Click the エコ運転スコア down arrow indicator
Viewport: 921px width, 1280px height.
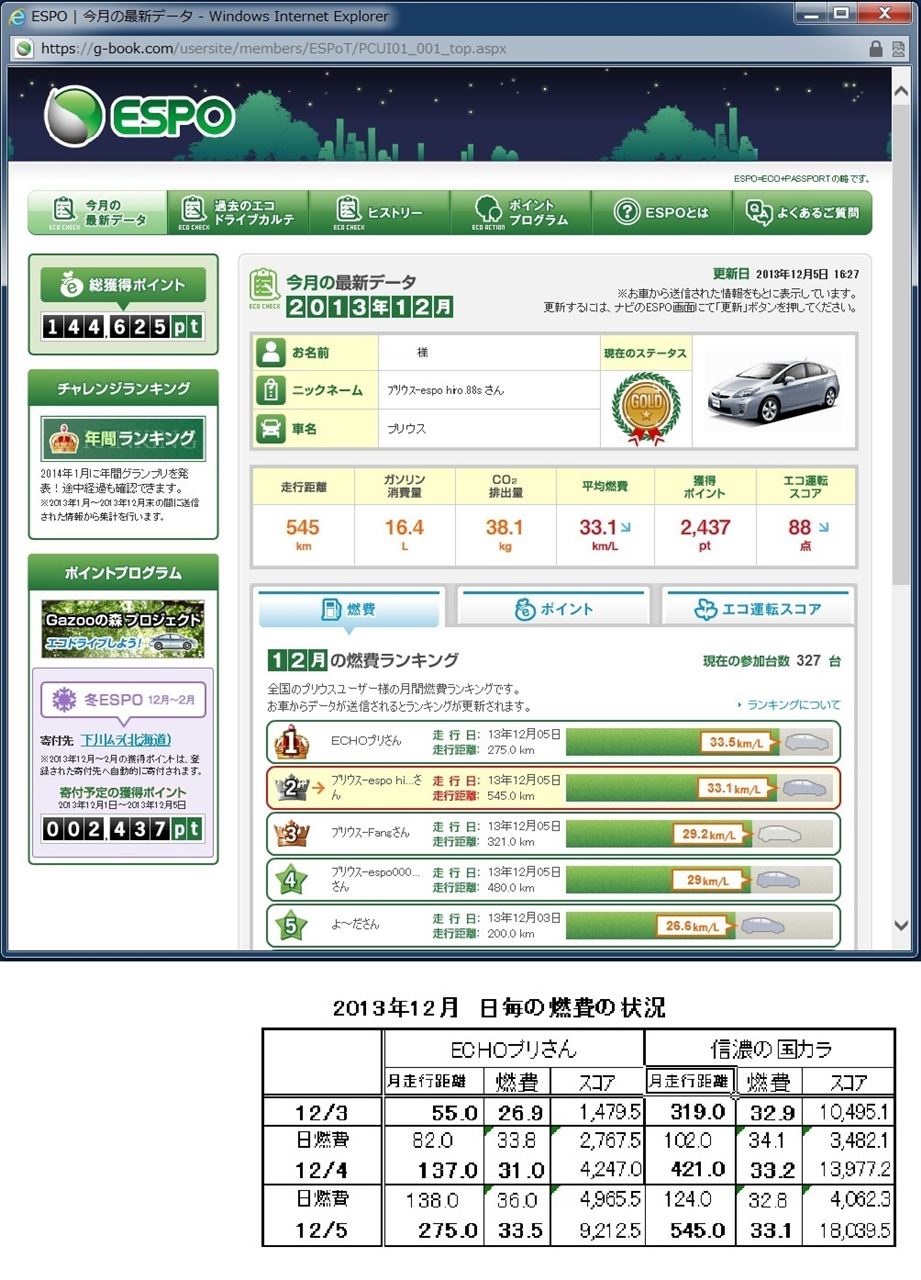[823, 526]
